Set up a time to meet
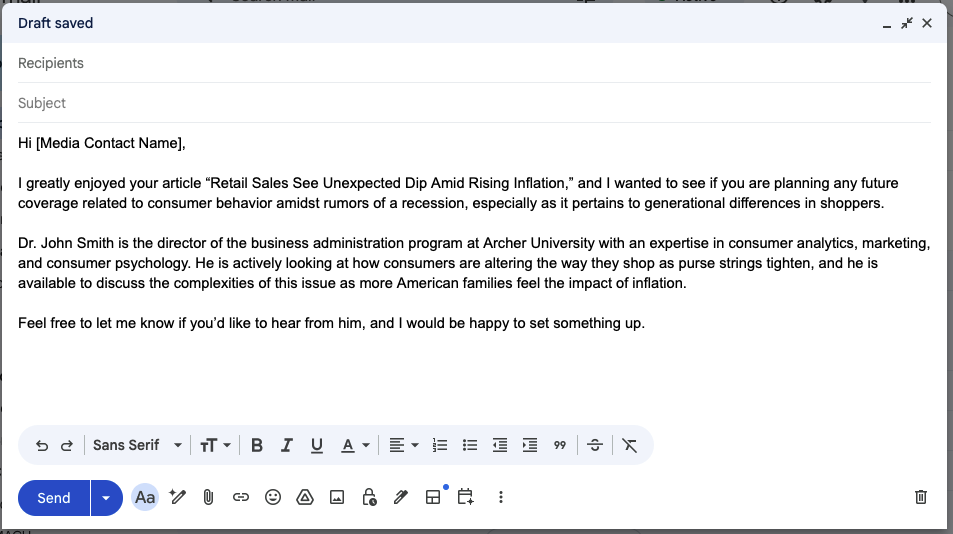The height and width of the screenshot is (534, 953). pos(466,497)
